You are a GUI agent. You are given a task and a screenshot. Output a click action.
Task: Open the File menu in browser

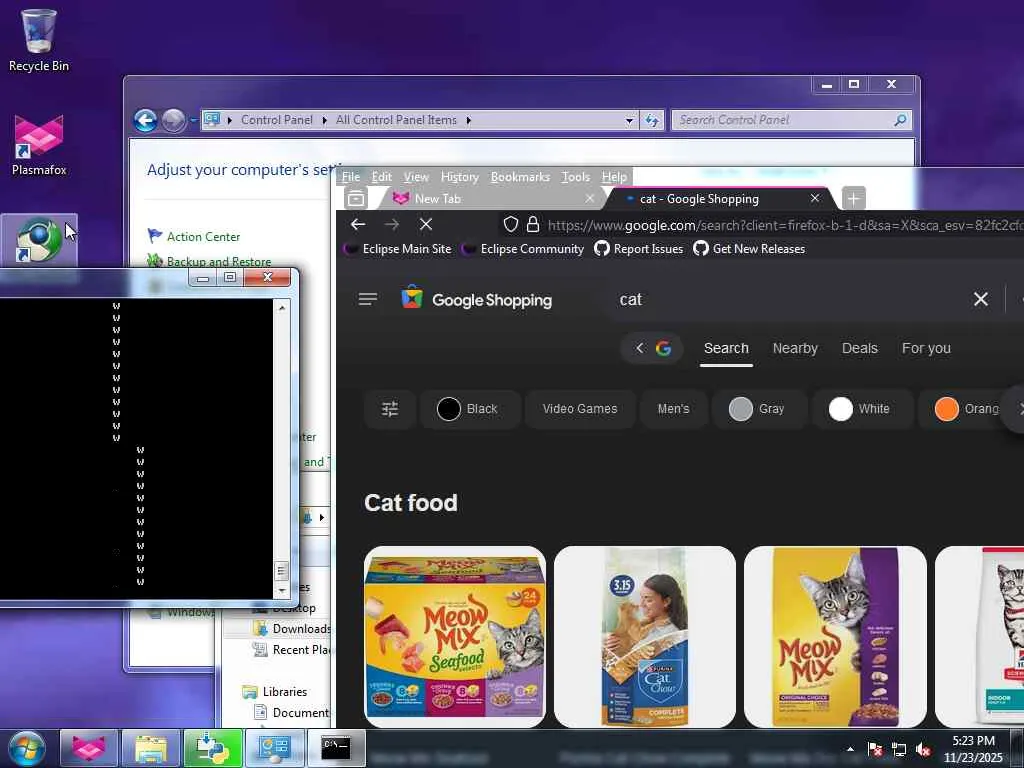(351, 177)
